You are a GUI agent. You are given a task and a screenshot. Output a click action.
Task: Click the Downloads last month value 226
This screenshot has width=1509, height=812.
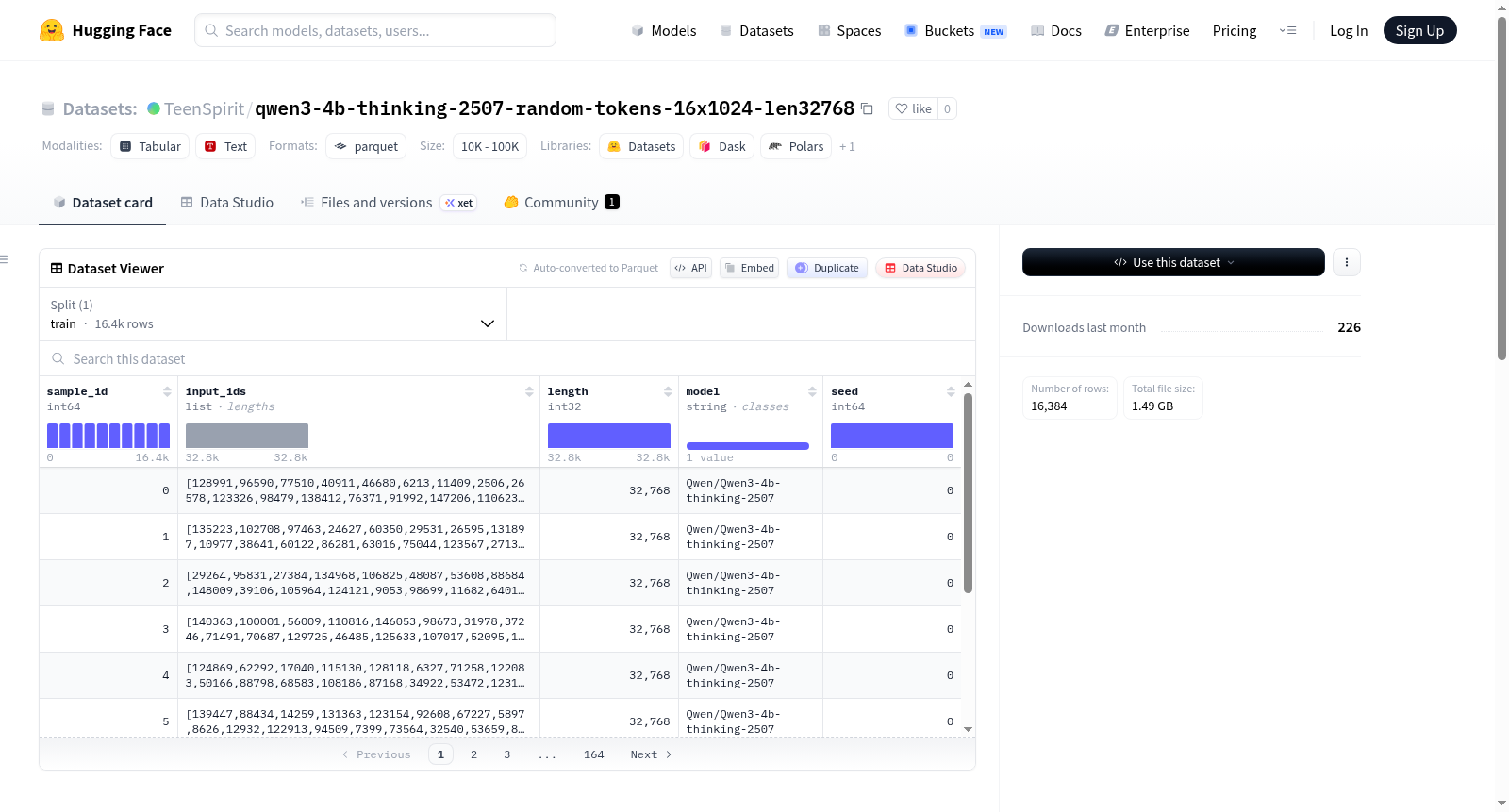coord(1350,327)
